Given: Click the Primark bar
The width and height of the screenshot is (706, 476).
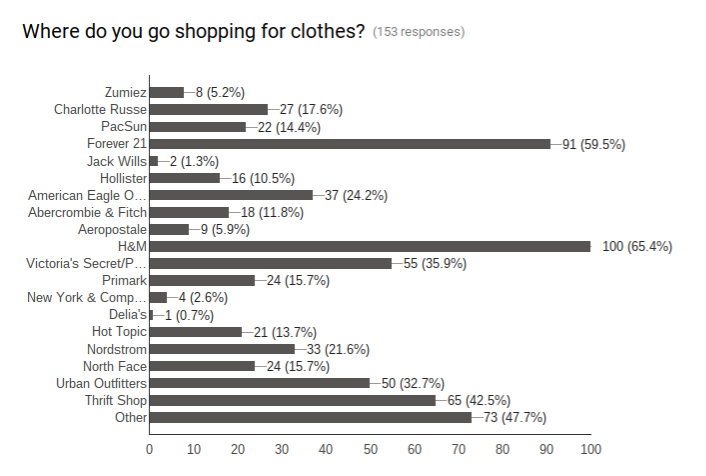Looking at the screenshot, I should (x=202, y=281).
